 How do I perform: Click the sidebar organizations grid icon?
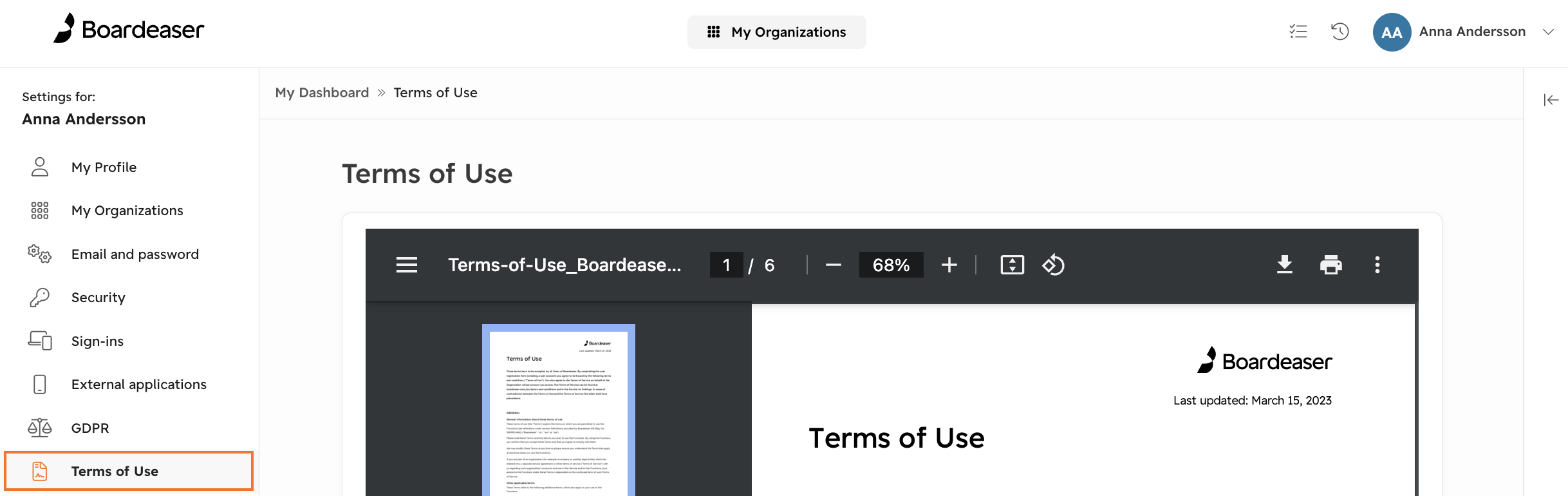pos(40,211)
